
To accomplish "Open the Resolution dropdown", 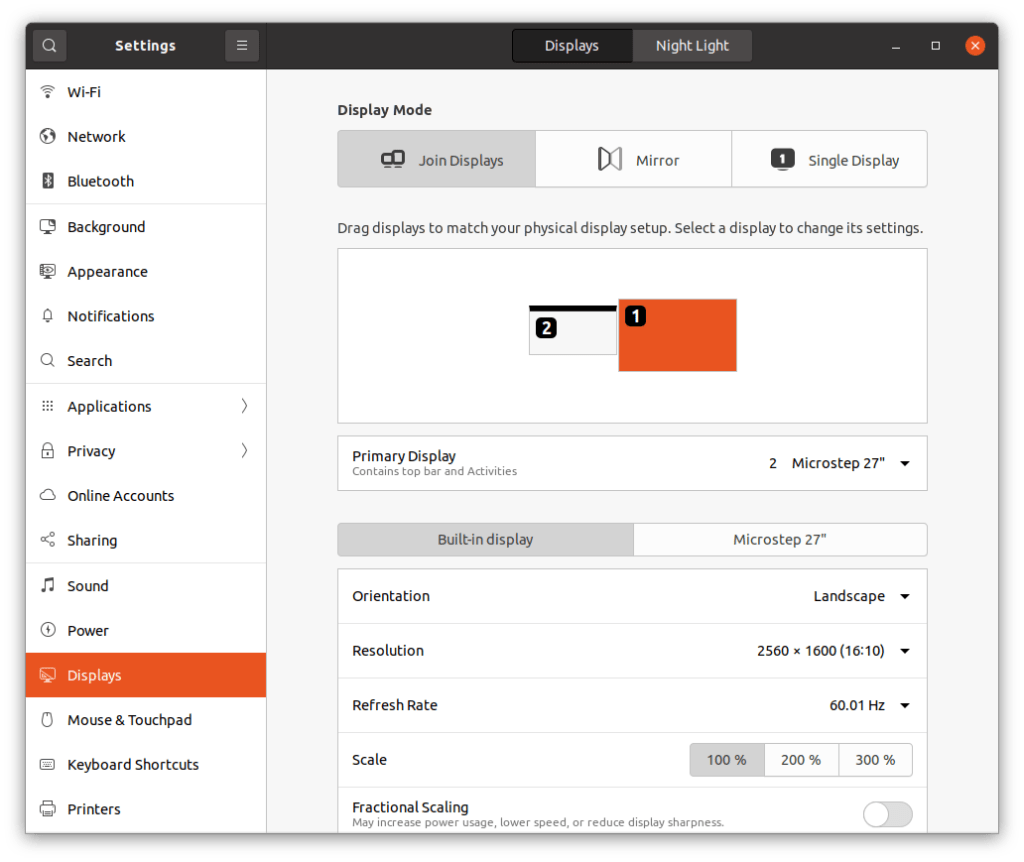I will click(832, 651).
